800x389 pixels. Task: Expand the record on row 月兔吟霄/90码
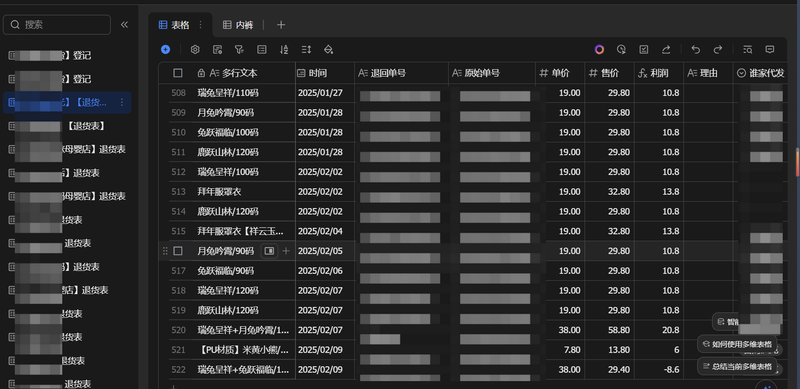[x=269, y=251]
